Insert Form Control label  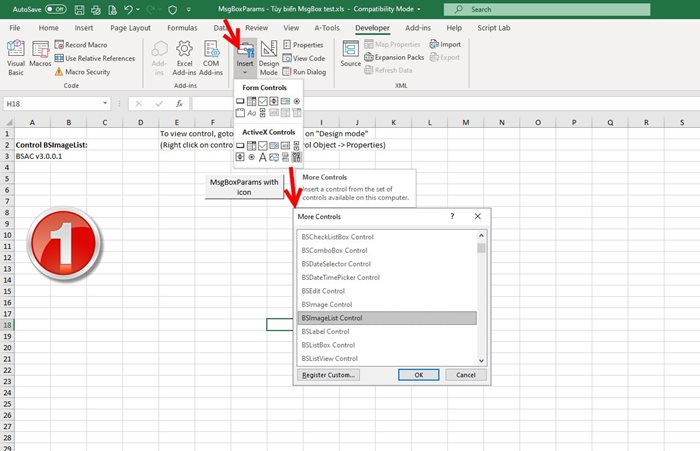[251, 113]
